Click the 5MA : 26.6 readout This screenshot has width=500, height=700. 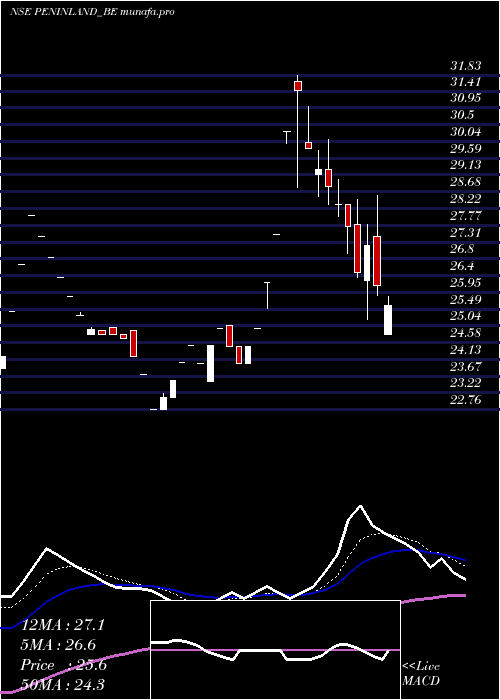point(59,645)
